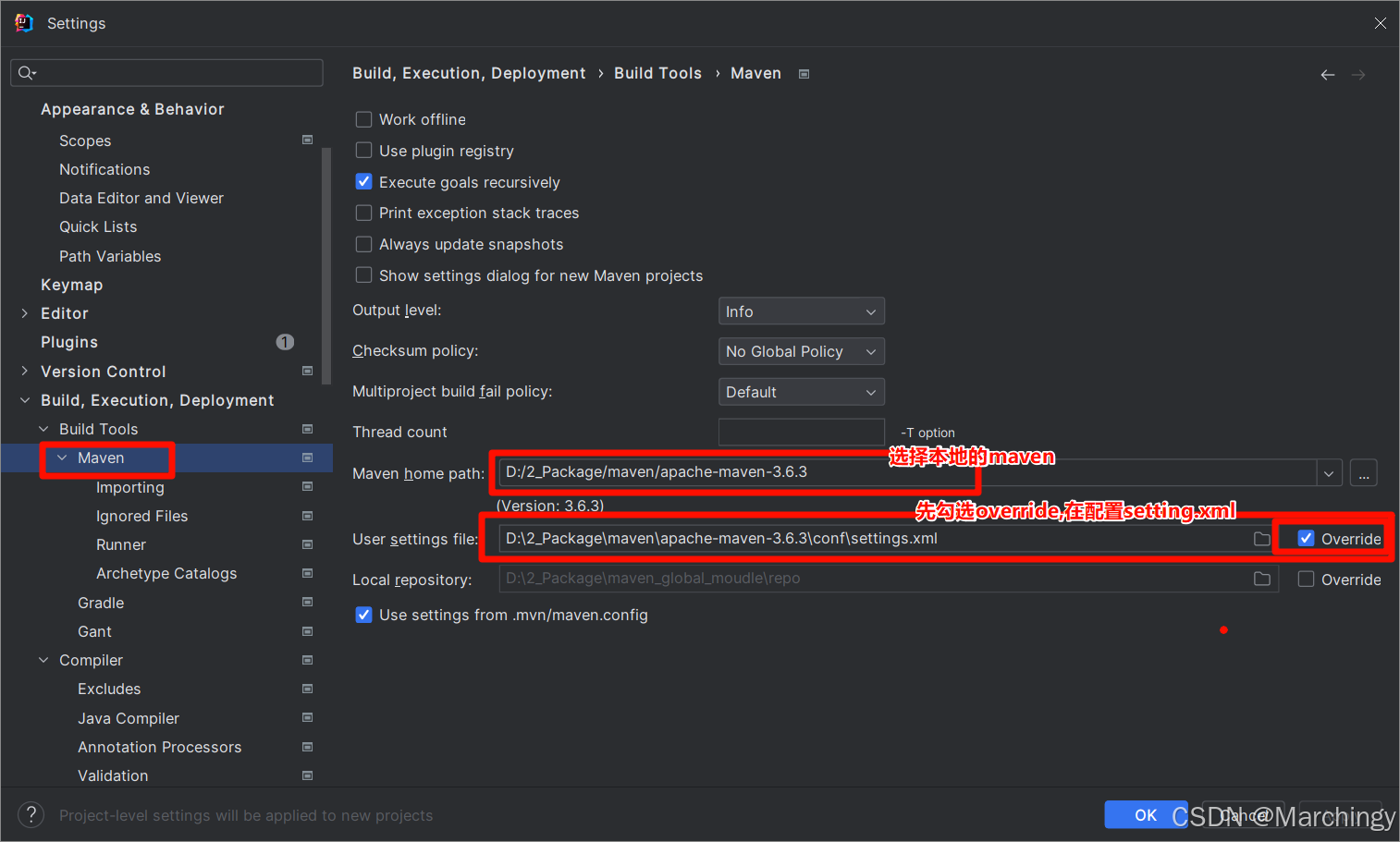Click the project icon on the Version Control row
This screenshot has height=842, width=1400.
[308, 372]
